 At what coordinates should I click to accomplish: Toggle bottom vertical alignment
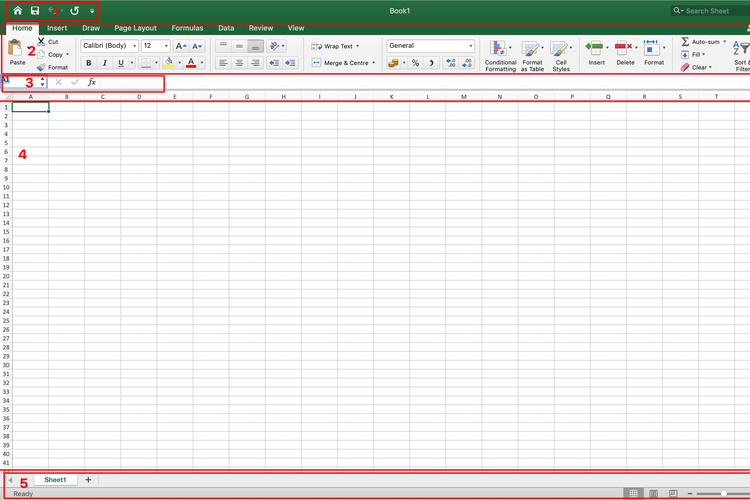255,46
